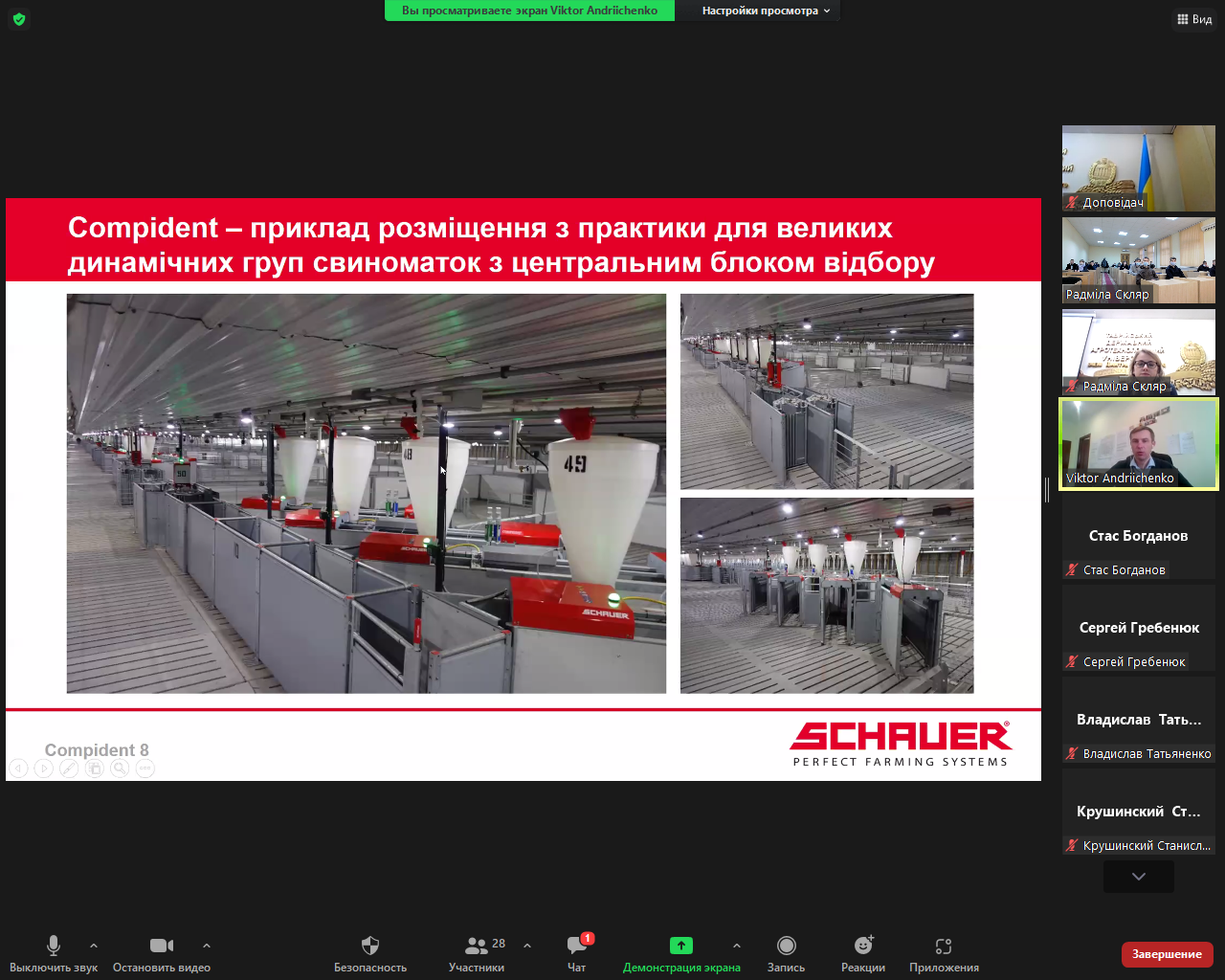The width and height of the screenshot is (1225, 980).
Task: Click the magnifier zoom icon on slide
Action: (x=120, y=768)
